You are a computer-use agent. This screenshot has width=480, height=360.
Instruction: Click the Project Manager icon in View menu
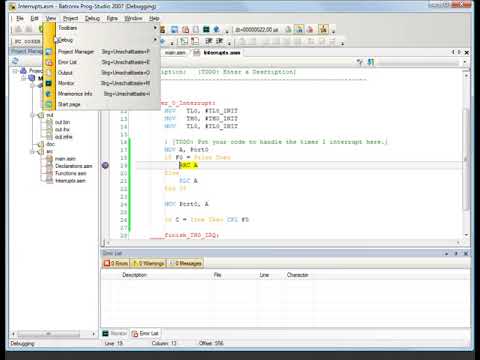49,52
